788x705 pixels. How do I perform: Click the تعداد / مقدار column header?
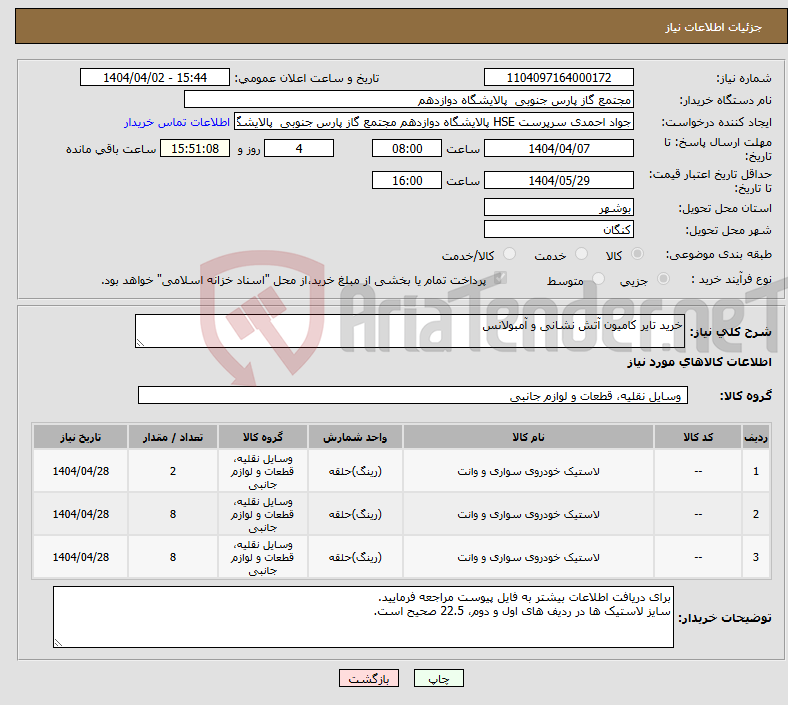tap(173, 437)
